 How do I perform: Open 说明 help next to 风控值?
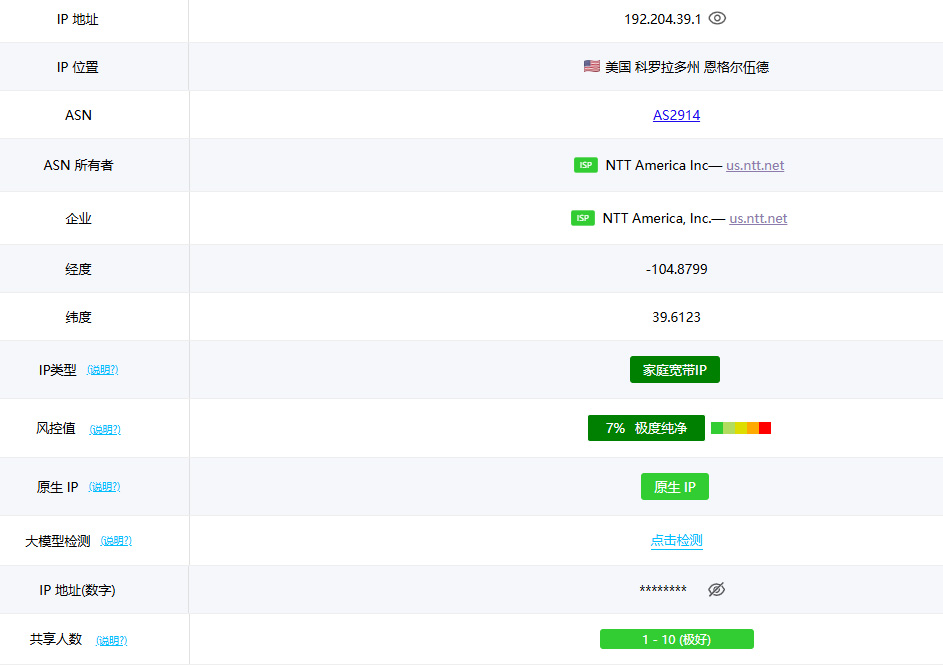click(105, 430)
